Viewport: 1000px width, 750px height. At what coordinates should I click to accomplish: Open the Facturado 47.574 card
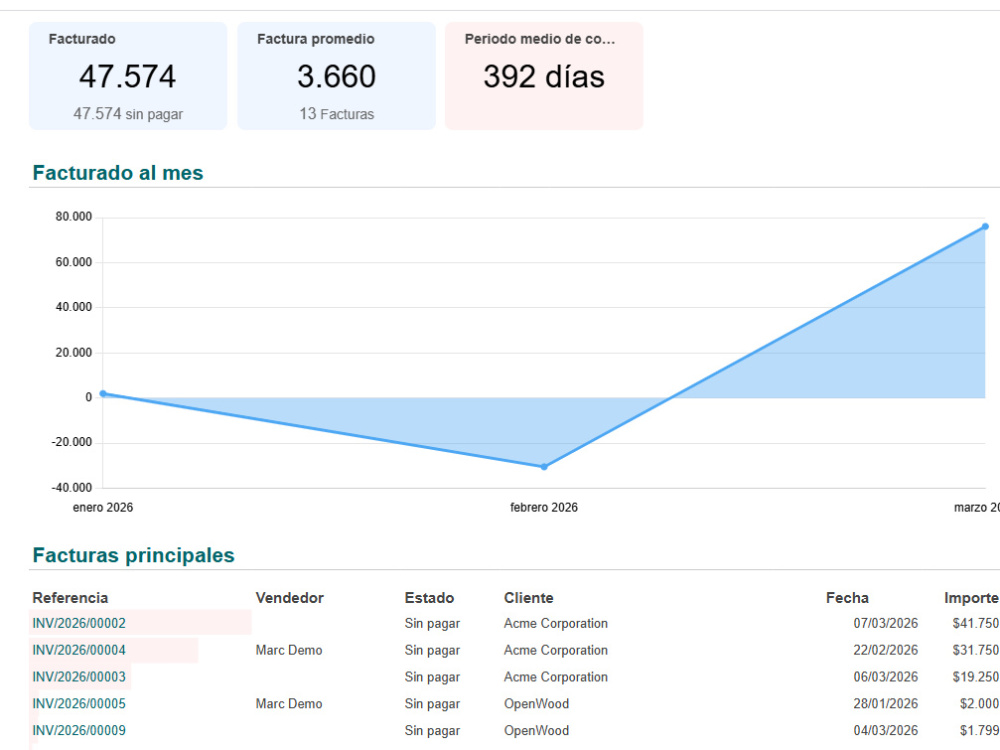click(128, 76)
